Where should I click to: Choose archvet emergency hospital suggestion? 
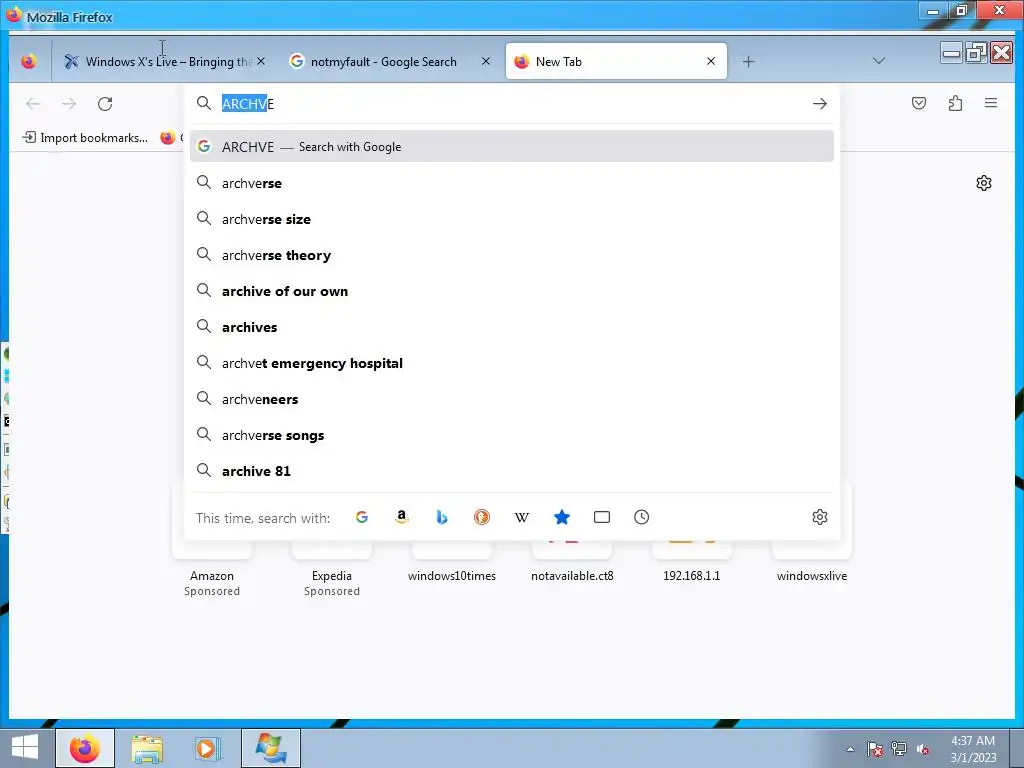pyautogui.click(x=512, y=363)
